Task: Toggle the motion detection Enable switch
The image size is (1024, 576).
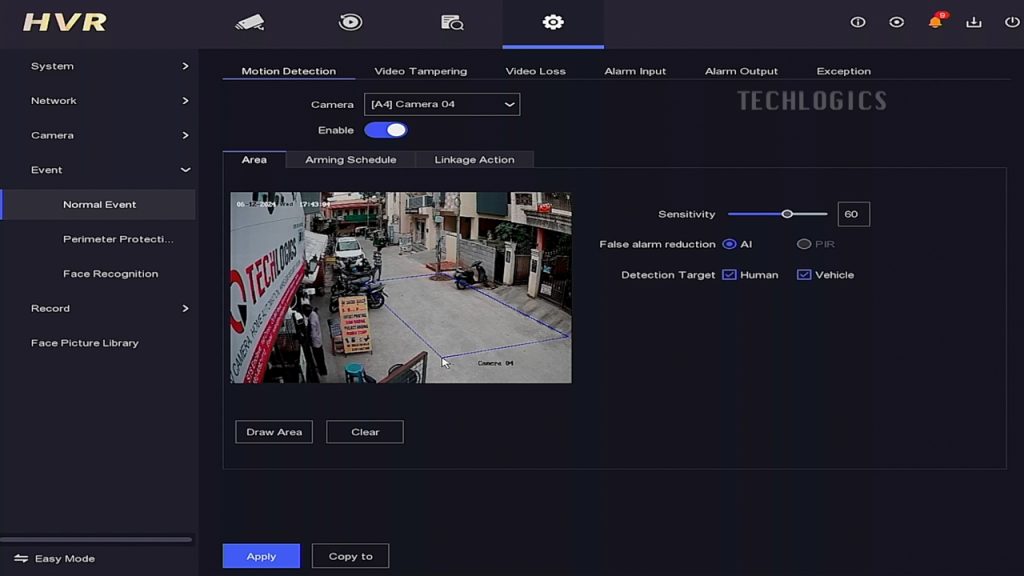Action: click(386, 130)
